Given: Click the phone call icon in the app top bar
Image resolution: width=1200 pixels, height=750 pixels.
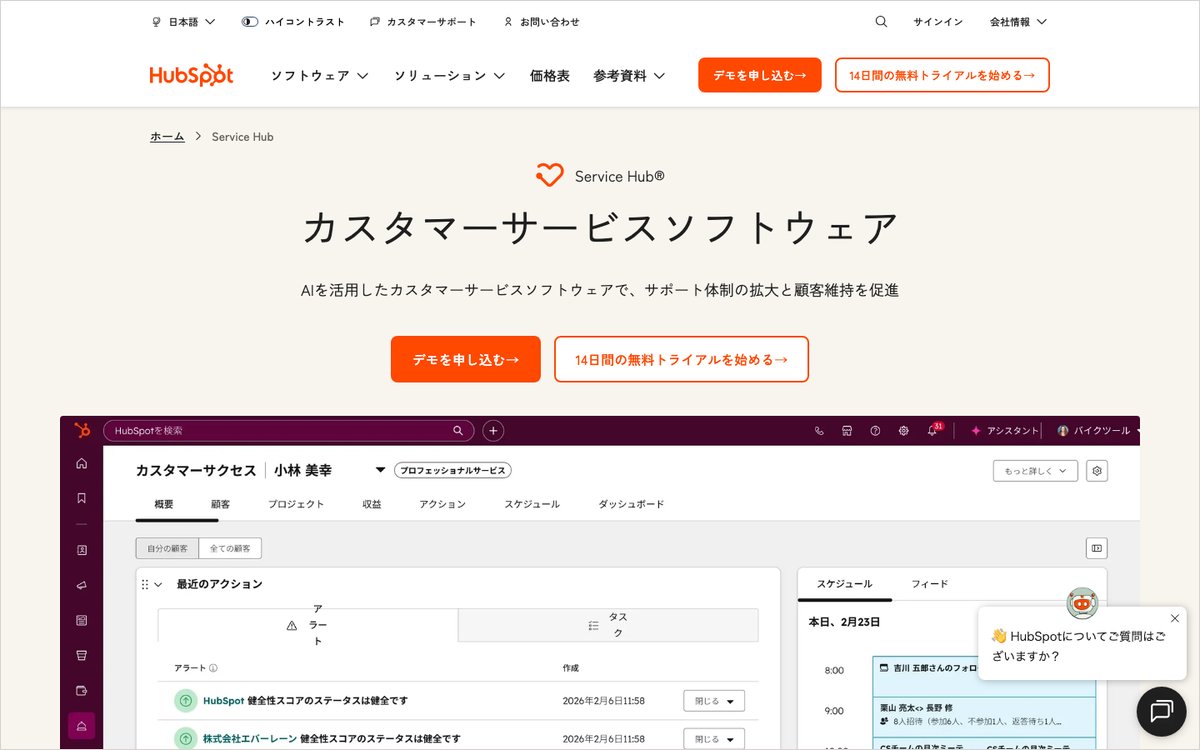Looking at the screenshot, I should (819, 431).
